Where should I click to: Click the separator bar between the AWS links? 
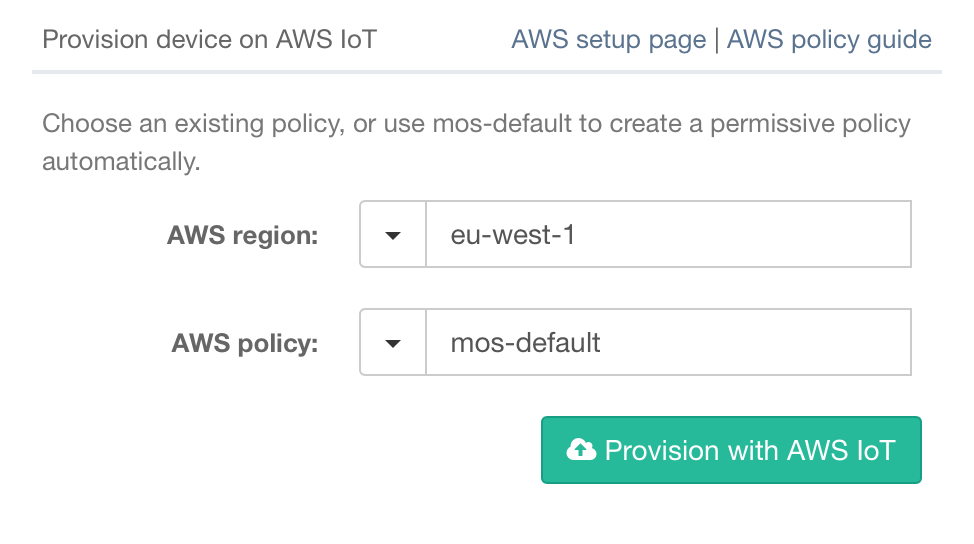[716, 40]
